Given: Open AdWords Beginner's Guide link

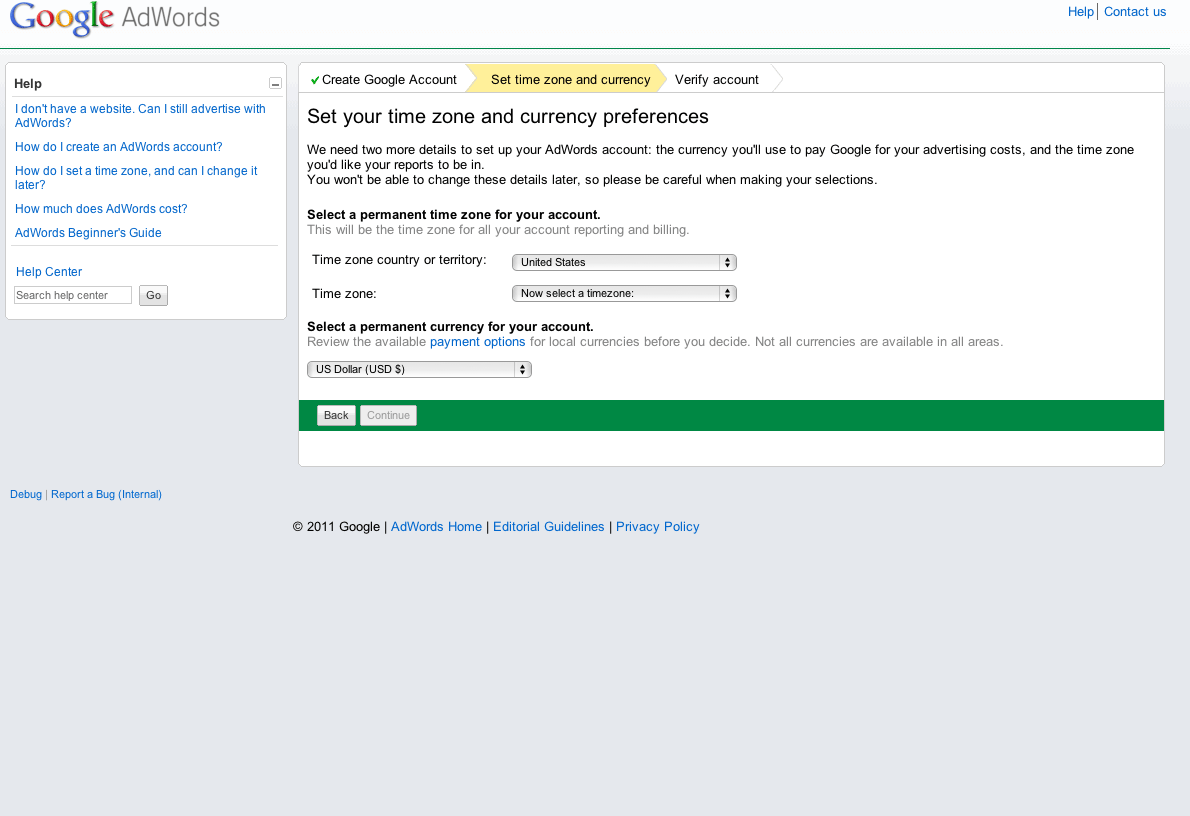Looking at the screenshot, I should [88, 232].
